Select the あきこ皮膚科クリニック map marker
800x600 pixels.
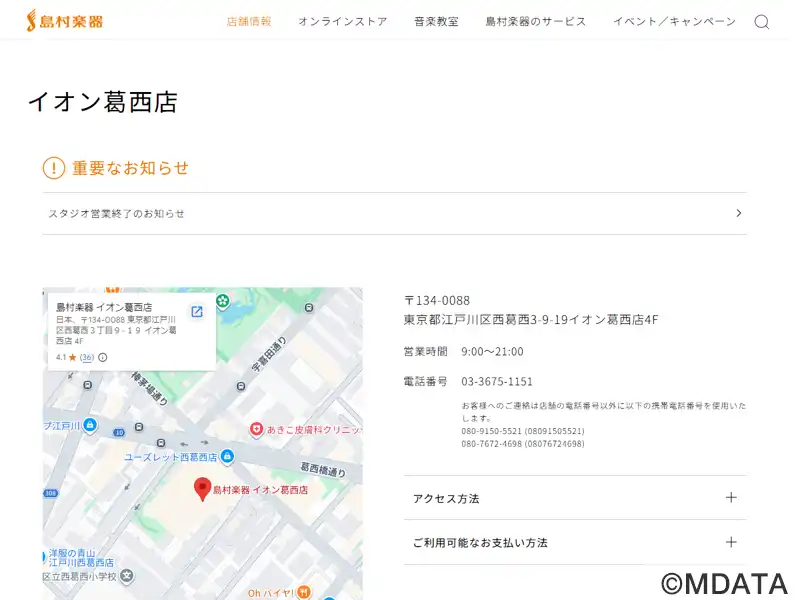pos(256,429)
